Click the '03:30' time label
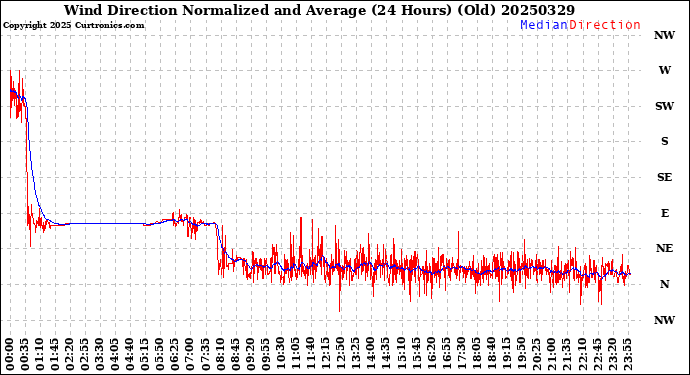Viewport: 690px width, 375px height. [100, 354]
